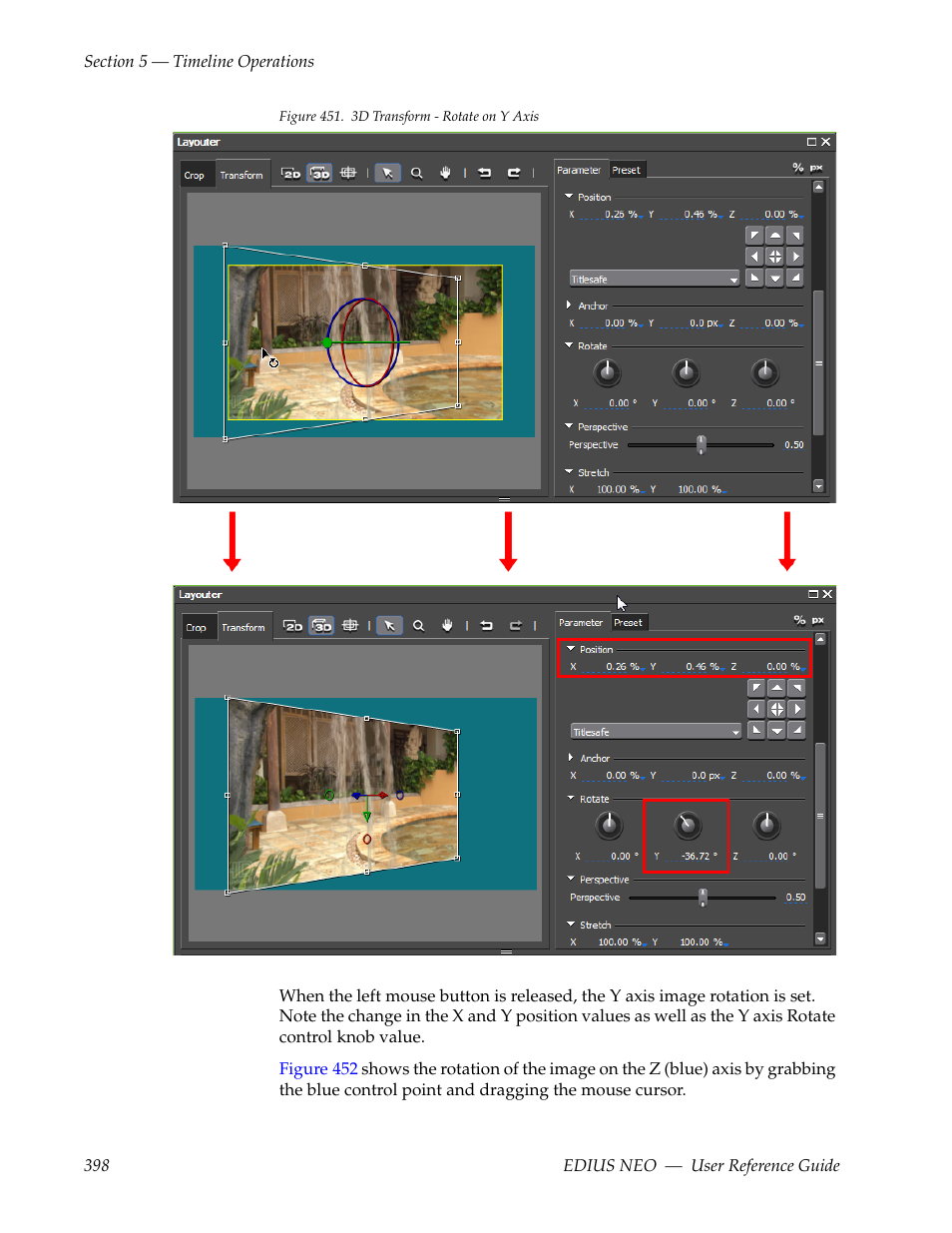Switch units to px in upper Layouter
The height and width of the screenshot is (1233, 952).
click(x=816, y=168)
